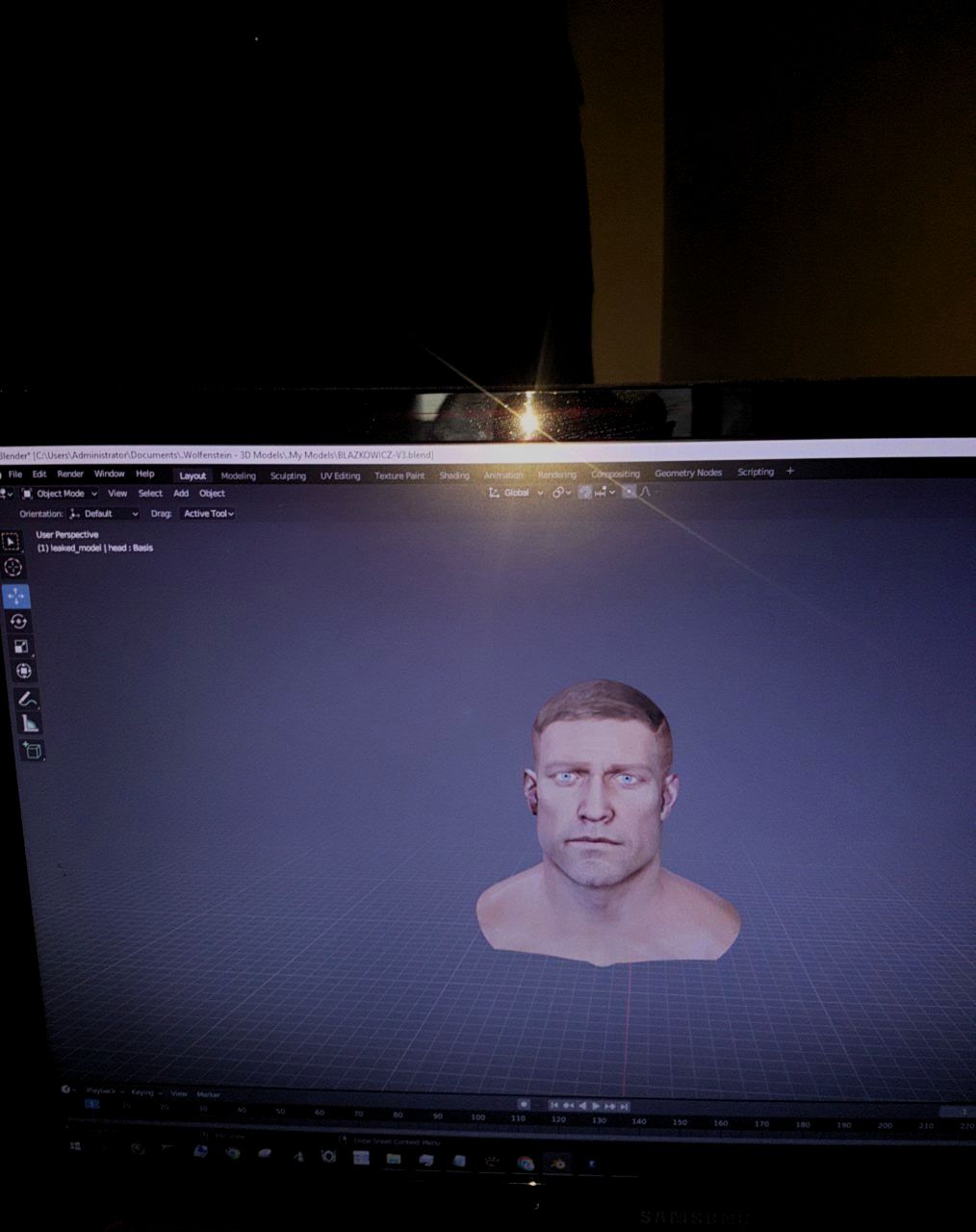Select the Measure tool
Viewport: 976px width, 1232px height.
click(30, 724)
